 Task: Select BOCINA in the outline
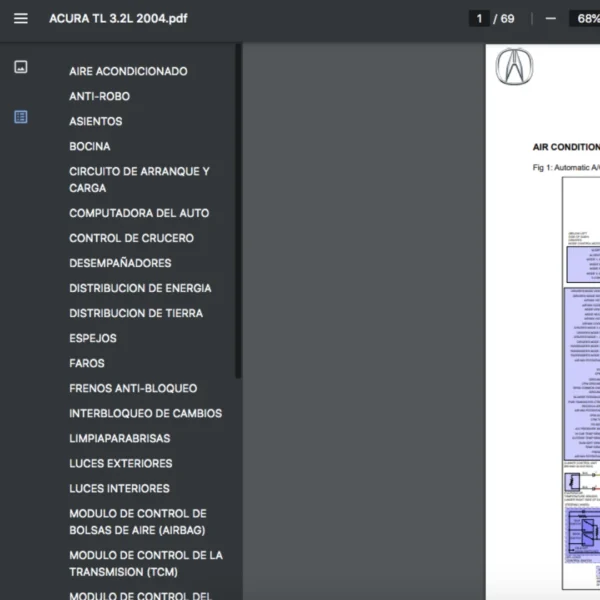(90, 146)
